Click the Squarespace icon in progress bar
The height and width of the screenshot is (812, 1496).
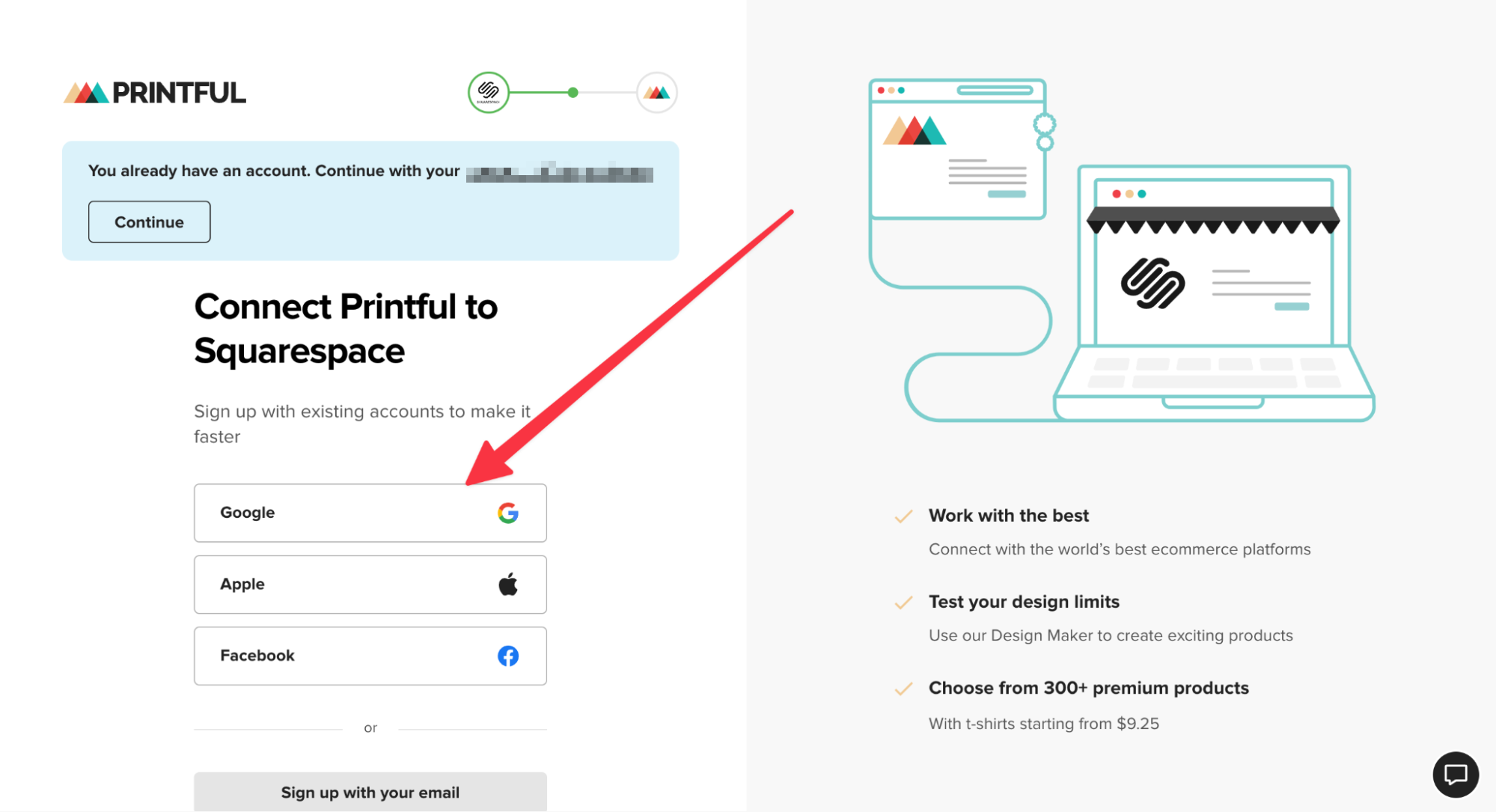point(489,93)
